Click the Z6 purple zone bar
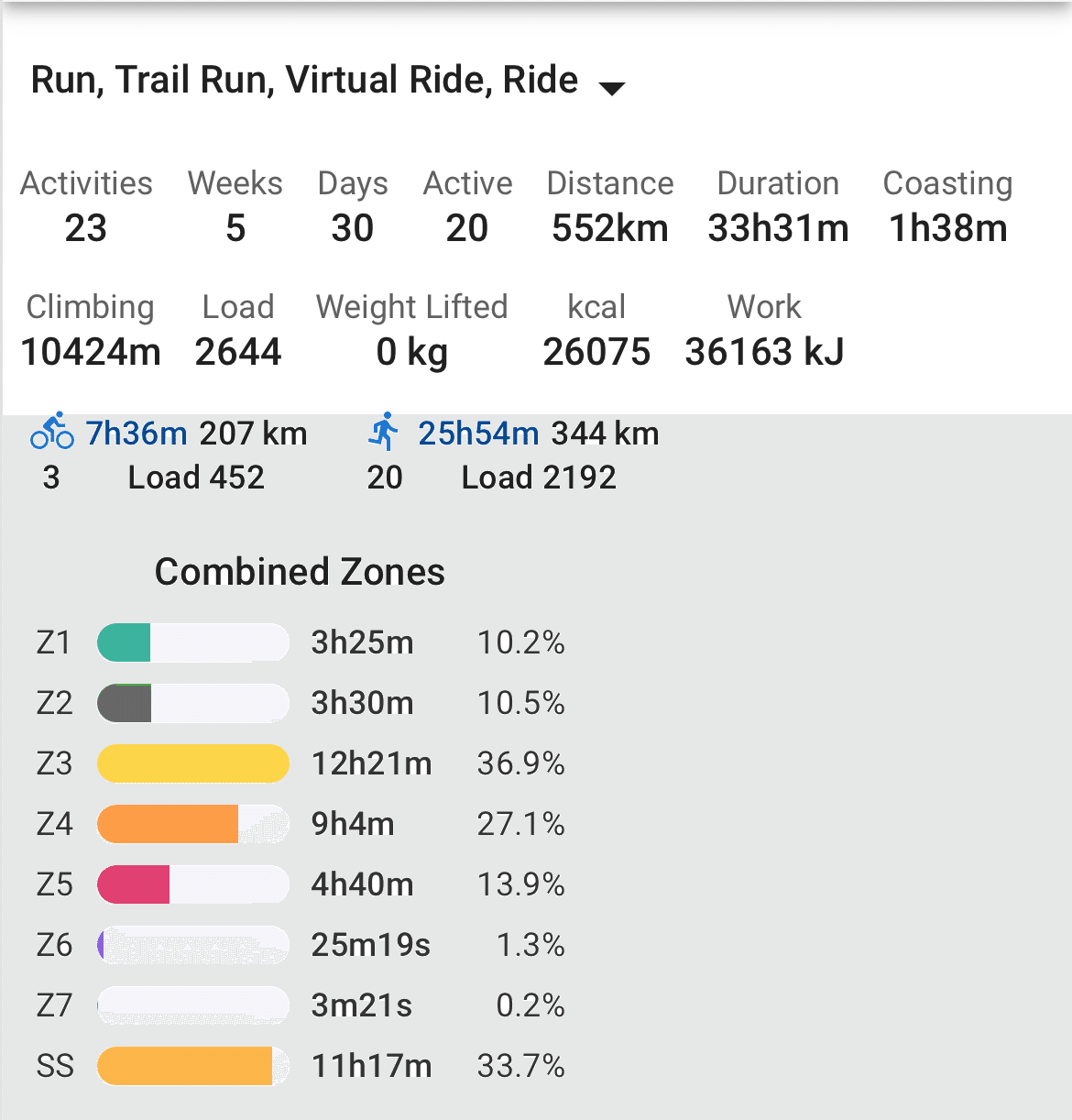Screen dimensions: 1072x1120 [192, 945]
